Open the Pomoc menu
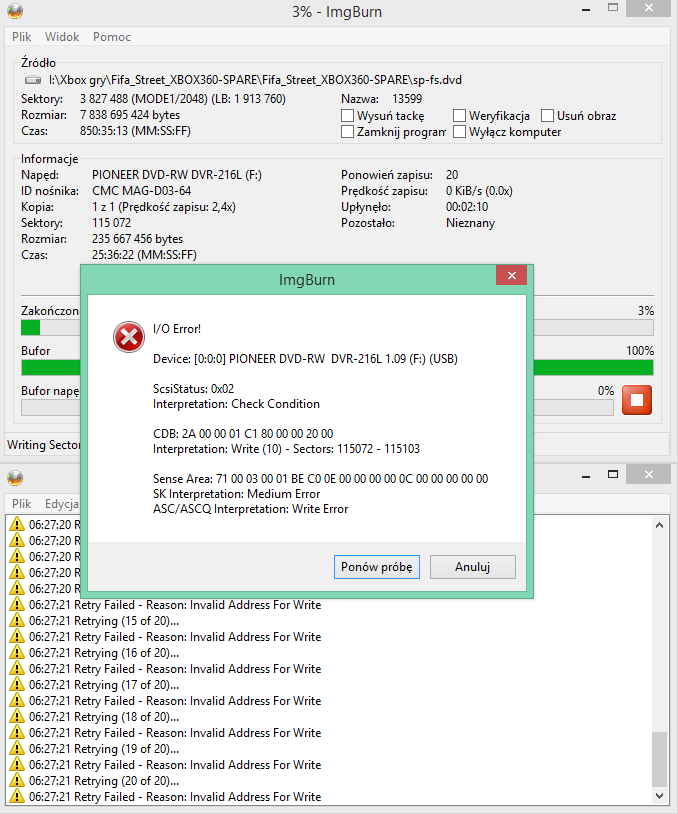This screenshot has width=678, height=814. pos(112,37)
